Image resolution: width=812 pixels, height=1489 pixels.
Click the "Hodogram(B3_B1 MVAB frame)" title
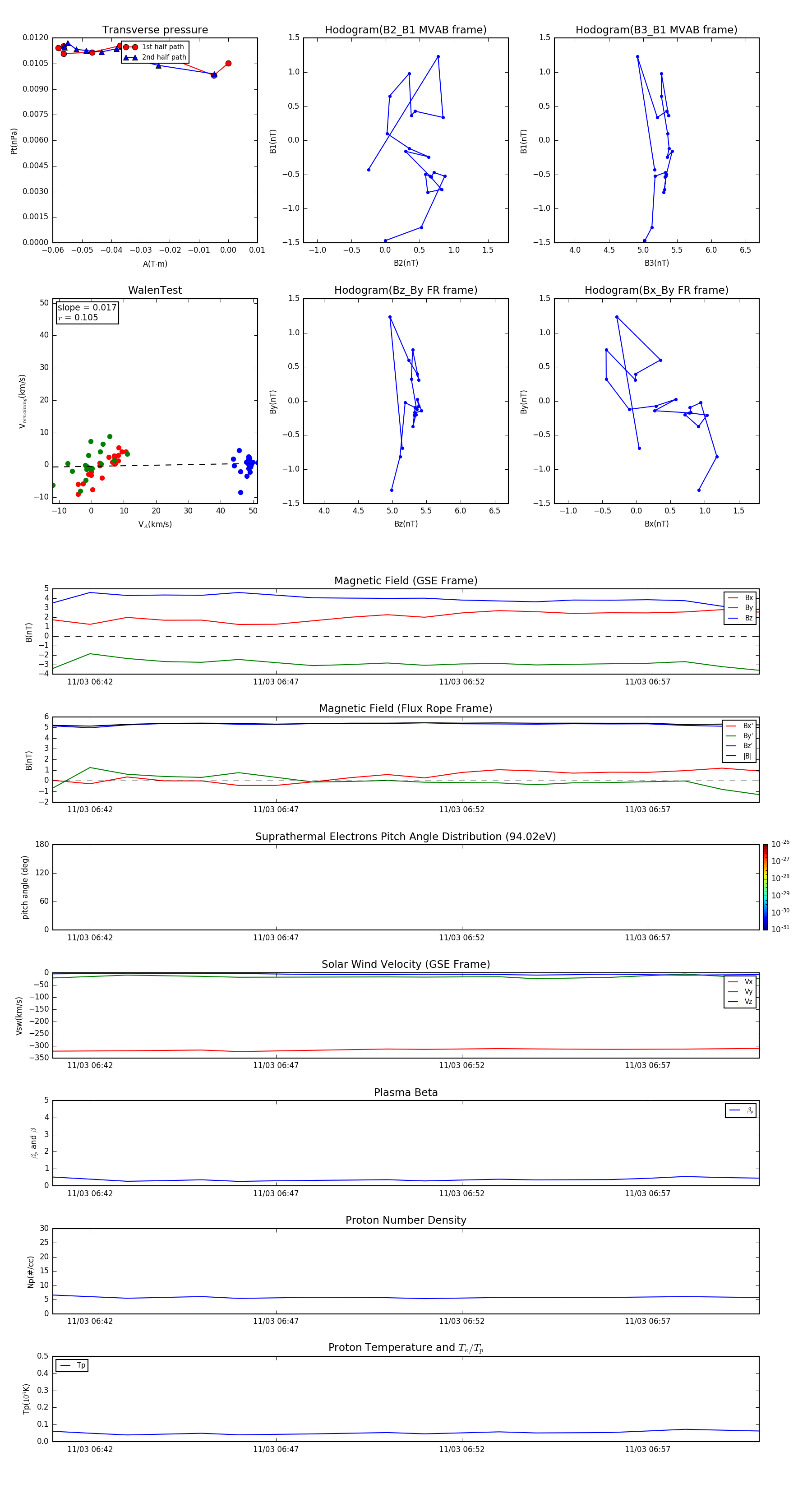click(656, 30)
